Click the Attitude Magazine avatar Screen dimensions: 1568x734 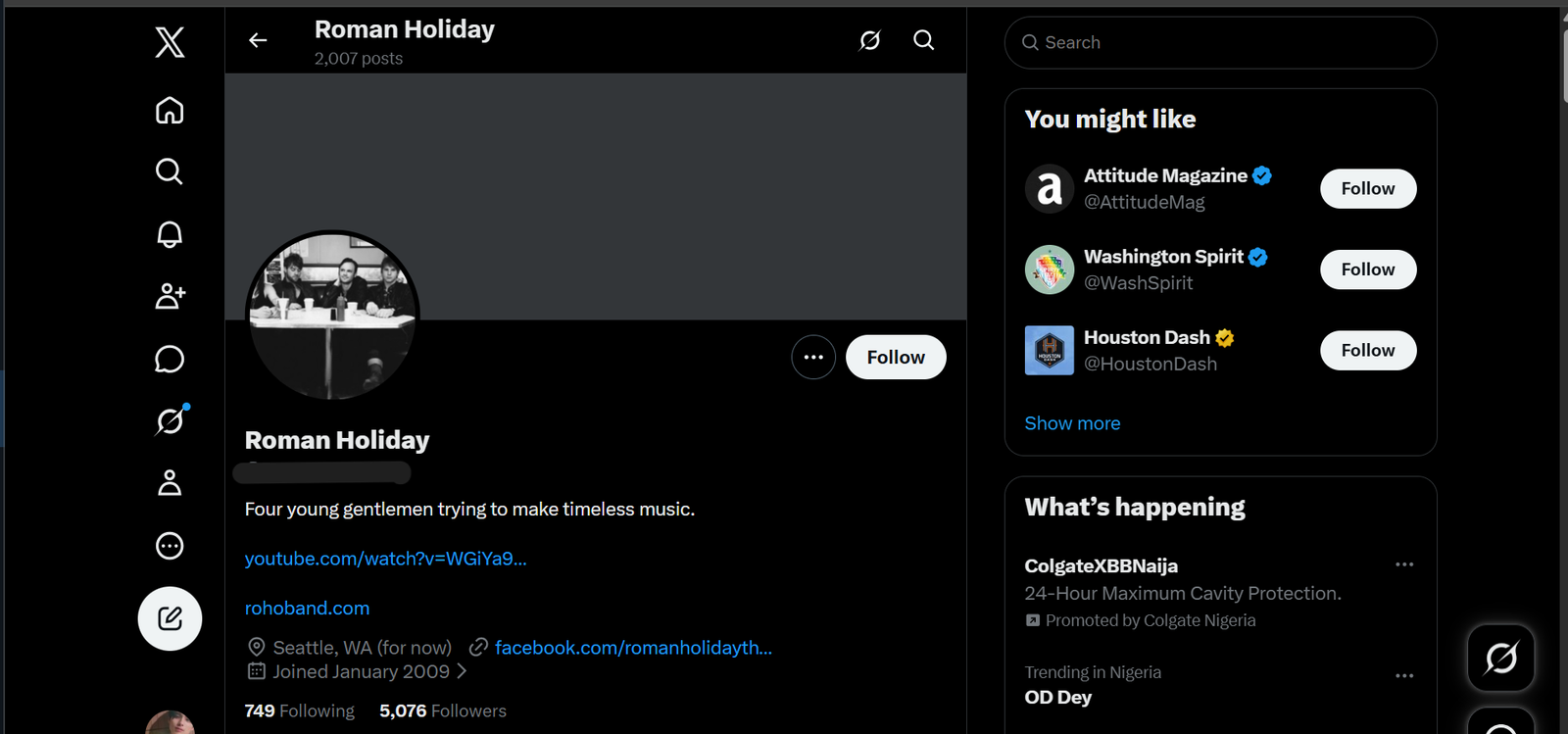(1050, 188)
